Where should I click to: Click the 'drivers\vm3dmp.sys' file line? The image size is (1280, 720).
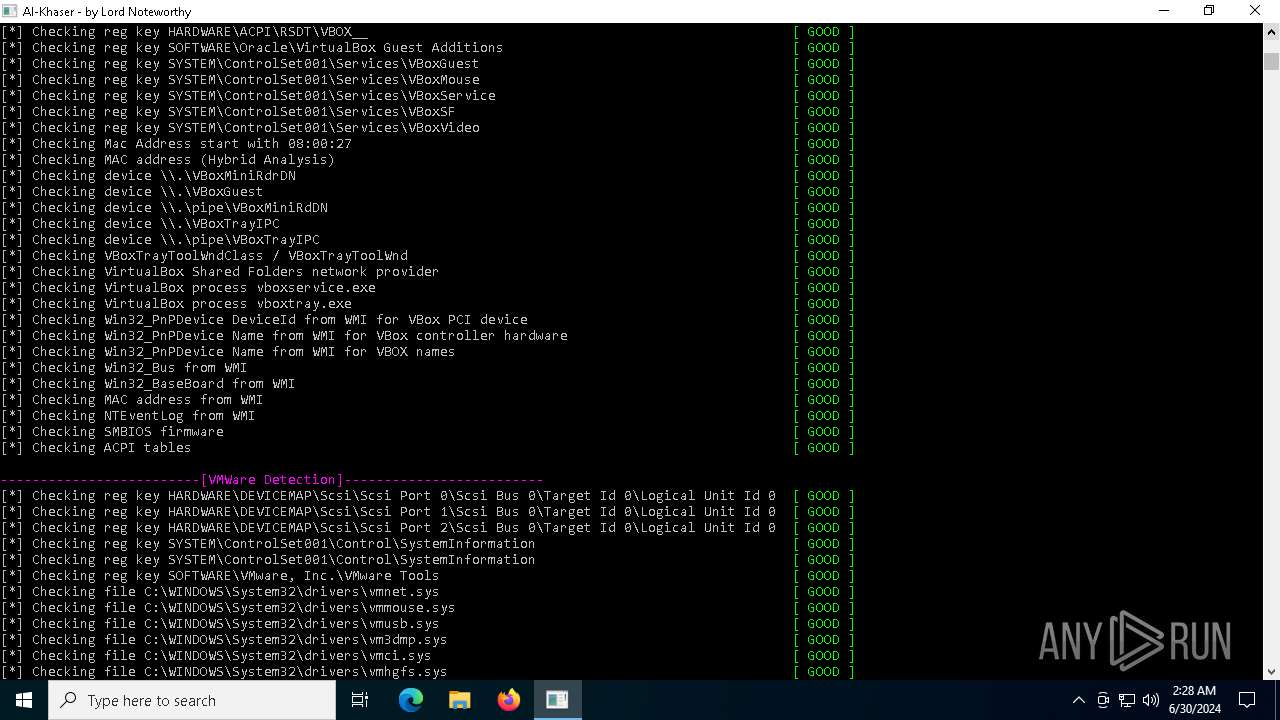coord(224,640)
